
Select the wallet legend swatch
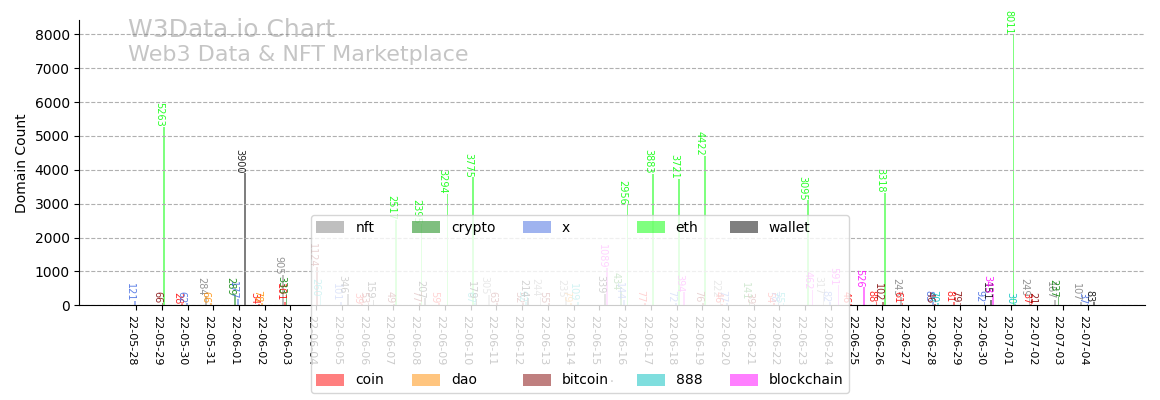[744, 228]
